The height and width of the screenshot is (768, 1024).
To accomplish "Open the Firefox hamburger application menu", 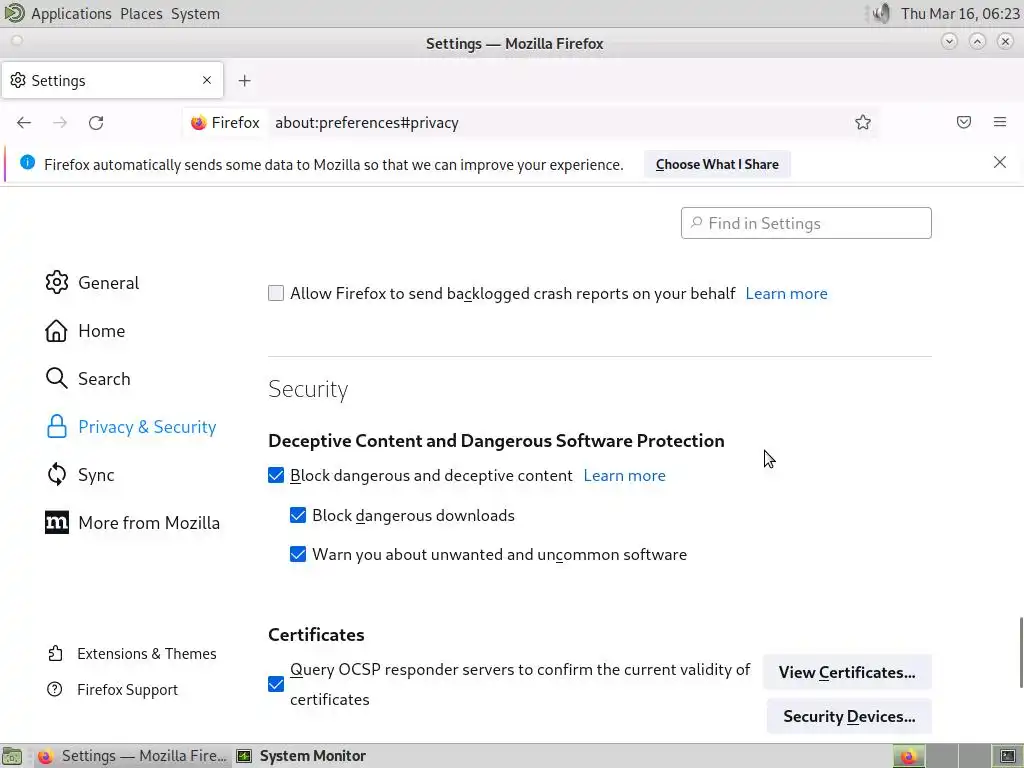I will [x=1000, y=123].
